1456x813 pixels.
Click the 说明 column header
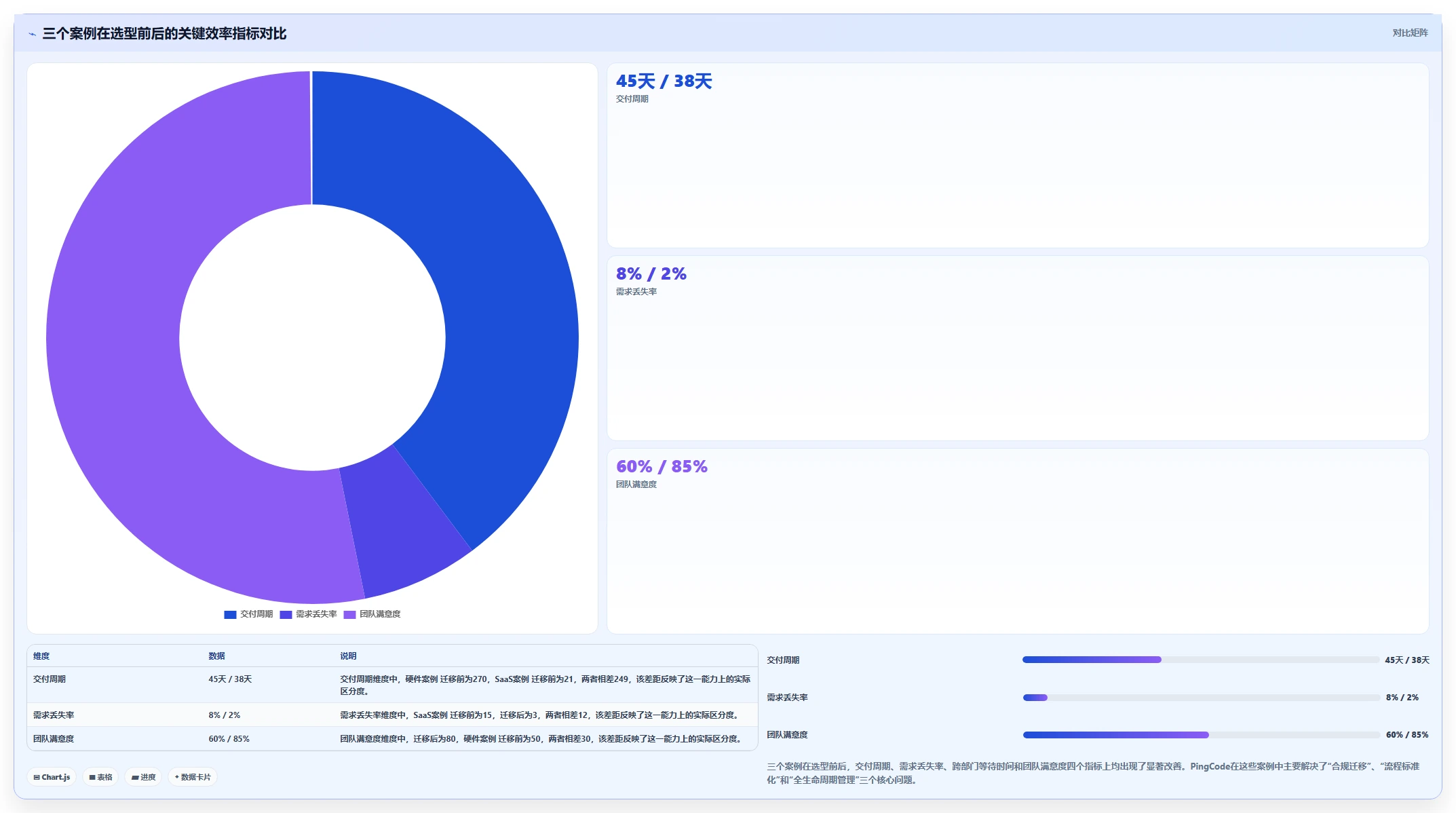coord(348,656)
